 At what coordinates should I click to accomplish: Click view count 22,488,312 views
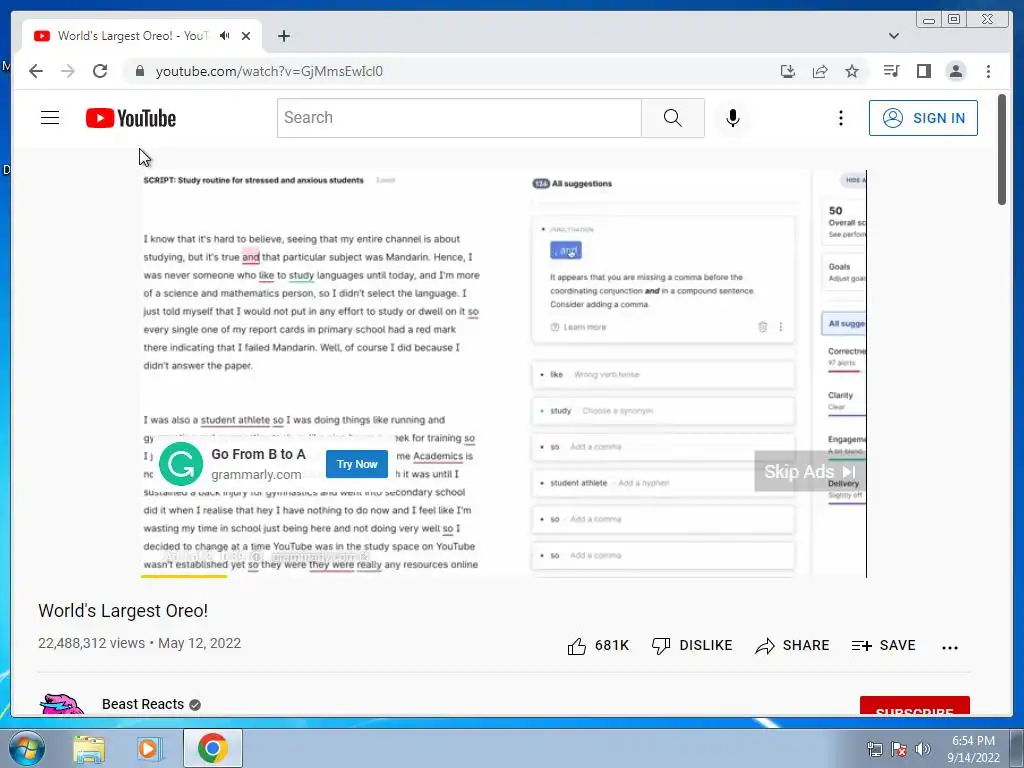tap(91, 643)
